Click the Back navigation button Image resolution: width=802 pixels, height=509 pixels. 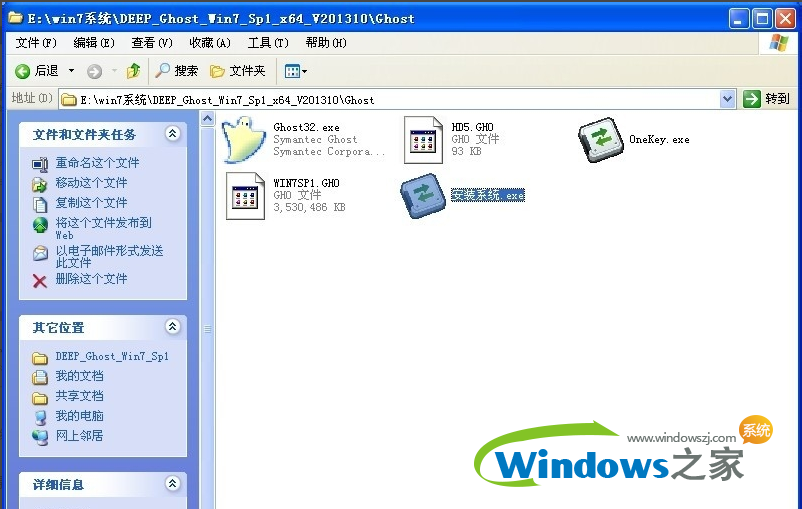[x=38, y=71]
